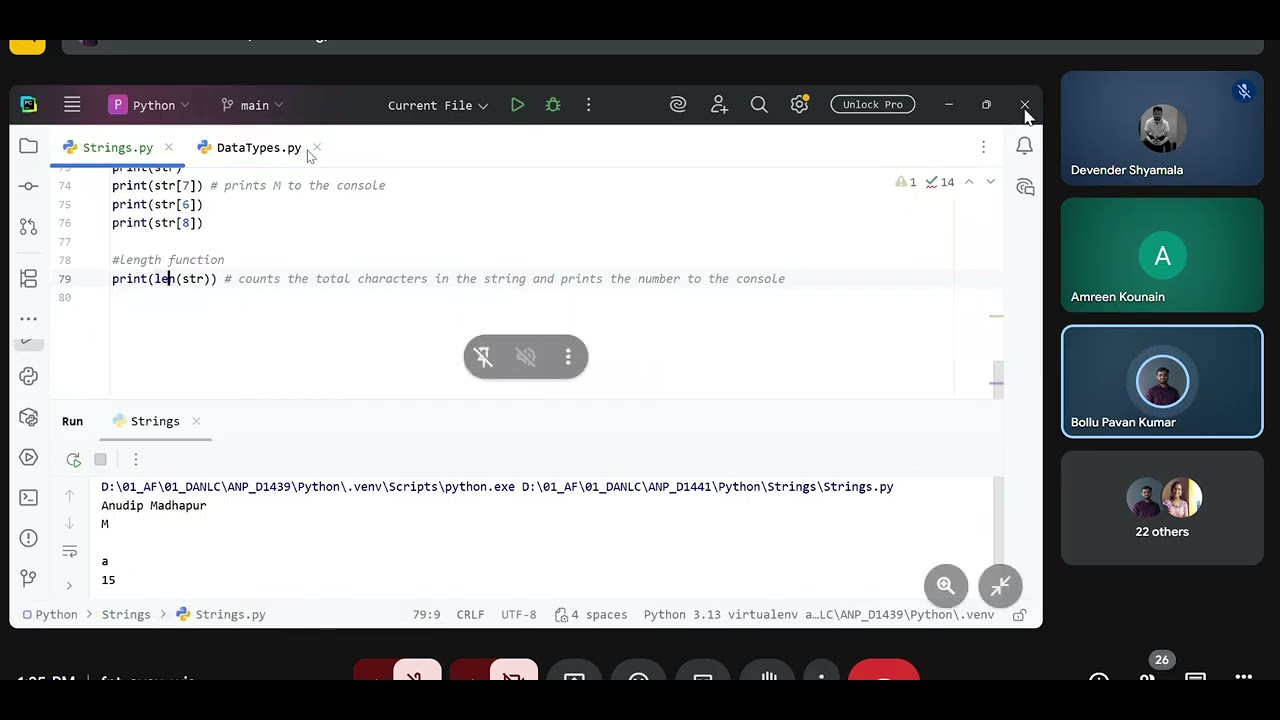Start debugging with the bug icon
The width and height of the screenshot is (1280, 720).
click(553, 105)
